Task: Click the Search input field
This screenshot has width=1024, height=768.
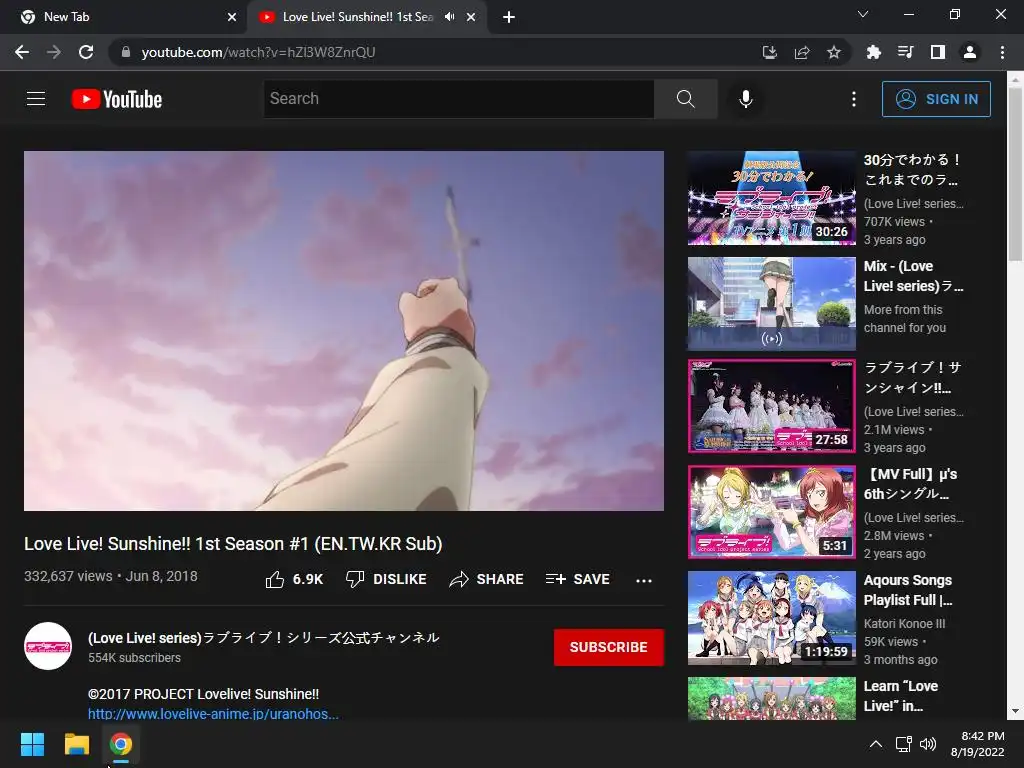Action: [x=458, y=99]
